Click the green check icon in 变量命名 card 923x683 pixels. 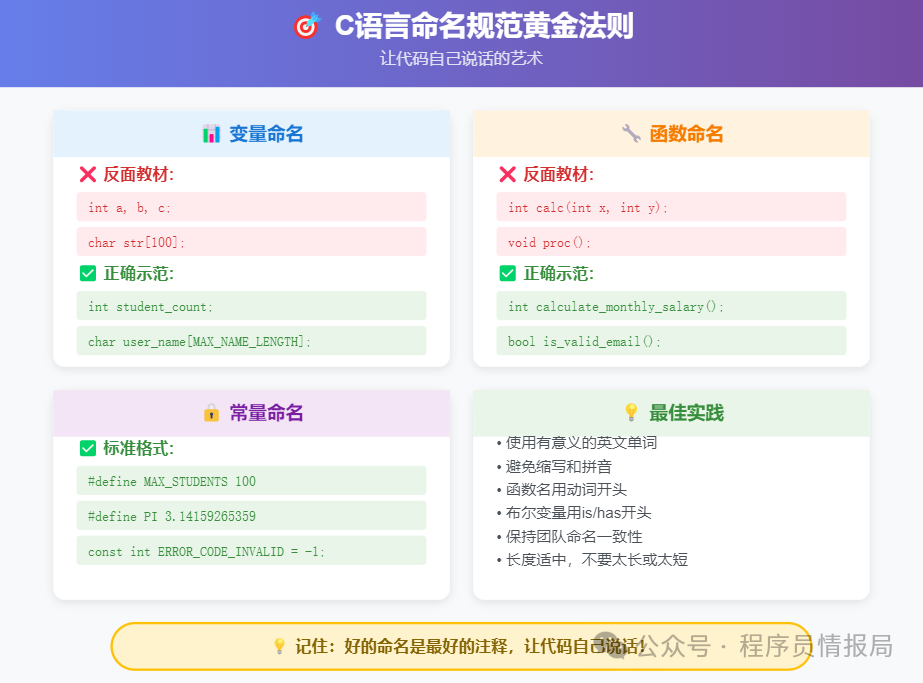[x=88, y=273]
